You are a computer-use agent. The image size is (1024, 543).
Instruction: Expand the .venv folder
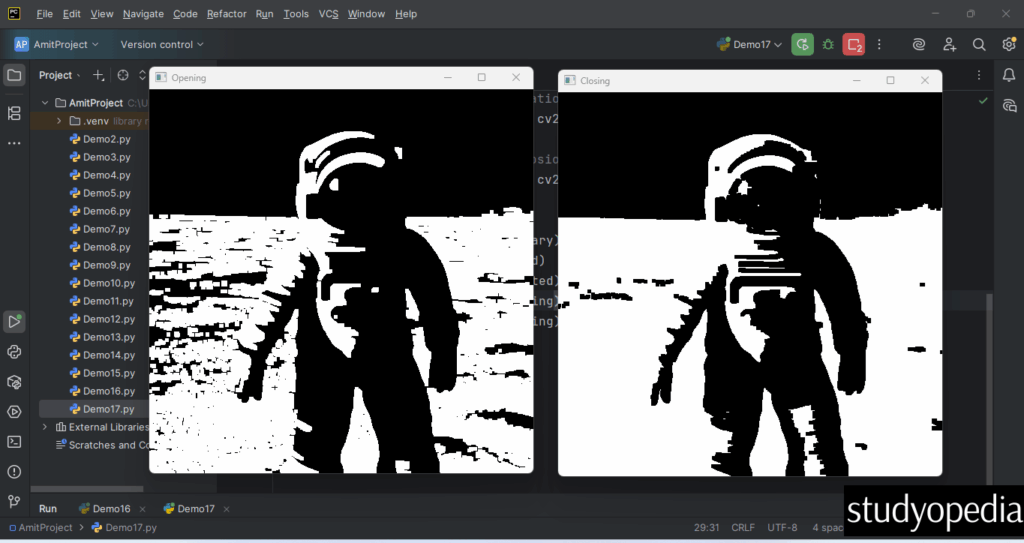tap(59, 121)
